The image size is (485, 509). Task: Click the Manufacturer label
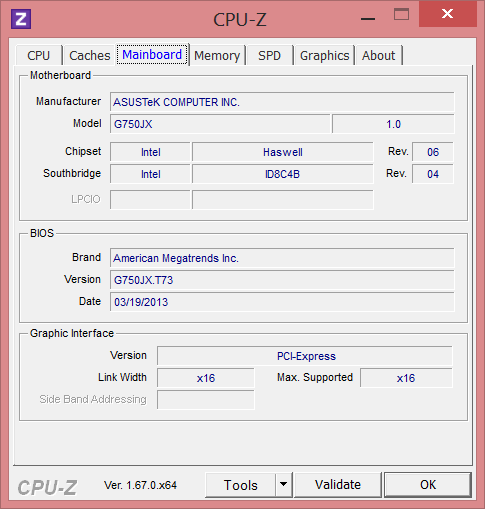[68, 101]
